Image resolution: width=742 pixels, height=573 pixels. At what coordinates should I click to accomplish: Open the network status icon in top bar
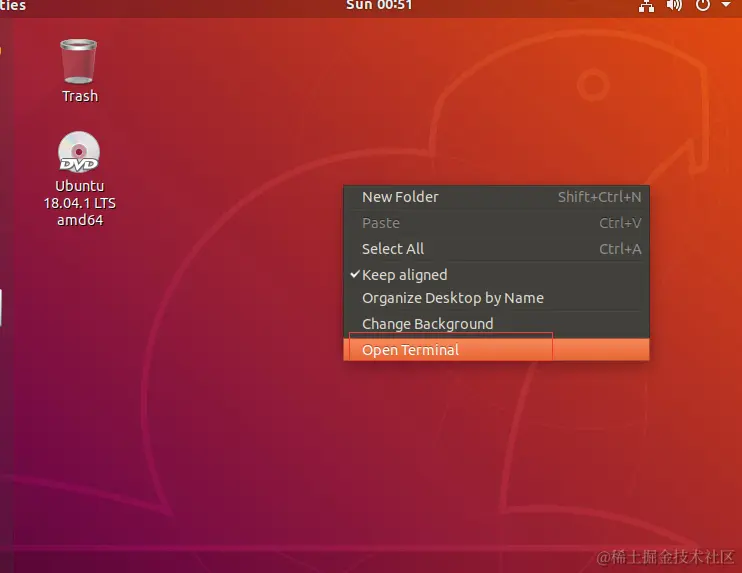(x=646, y=6)
